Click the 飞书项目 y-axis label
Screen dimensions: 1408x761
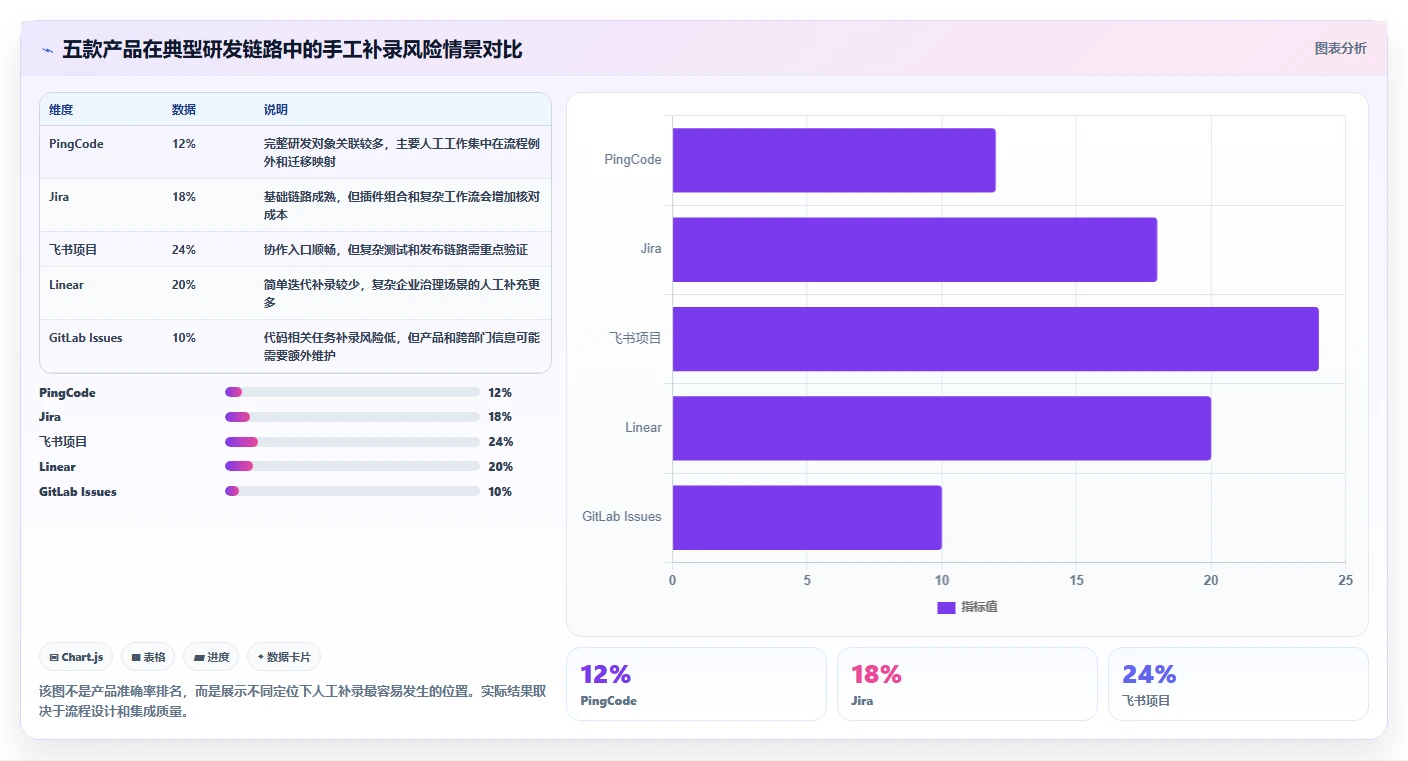coord(636,338)
